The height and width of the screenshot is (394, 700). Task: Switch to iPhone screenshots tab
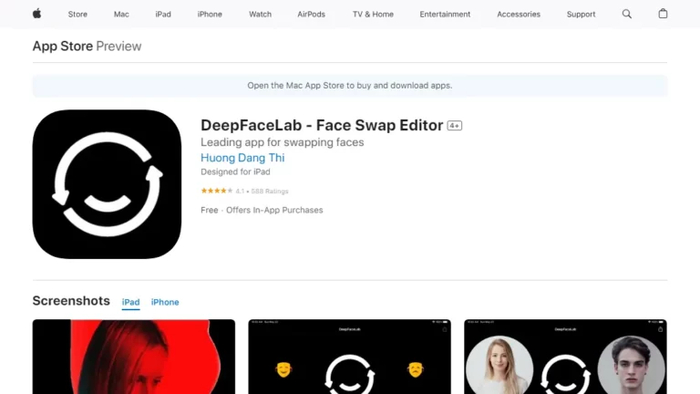click(165, 302)
